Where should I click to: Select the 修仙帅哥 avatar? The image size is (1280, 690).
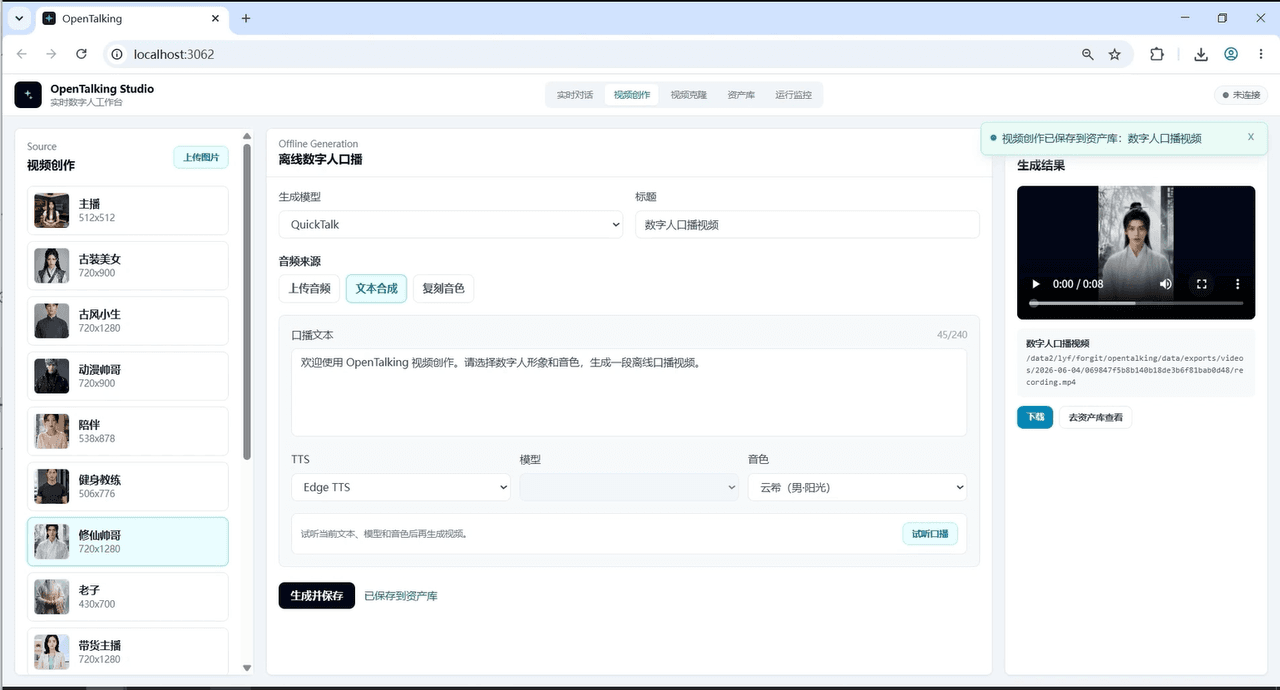pos(128,541)
